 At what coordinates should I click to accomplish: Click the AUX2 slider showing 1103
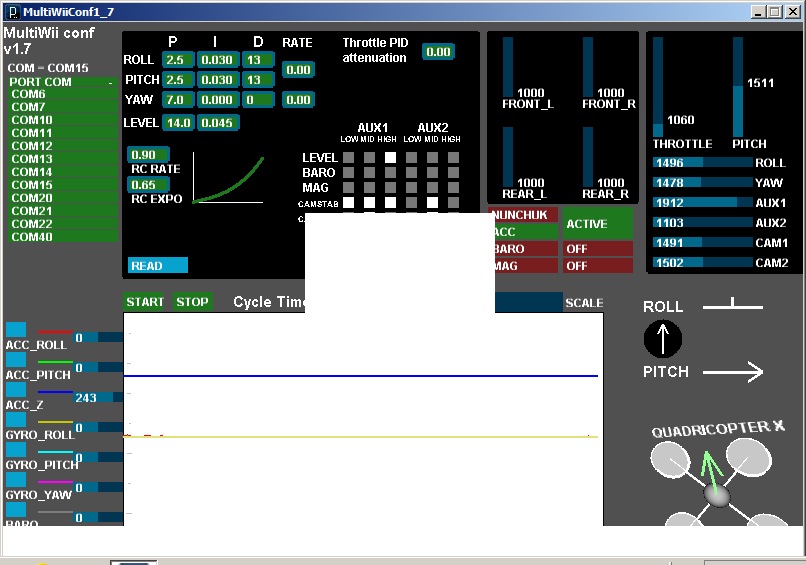pos(703,223)
